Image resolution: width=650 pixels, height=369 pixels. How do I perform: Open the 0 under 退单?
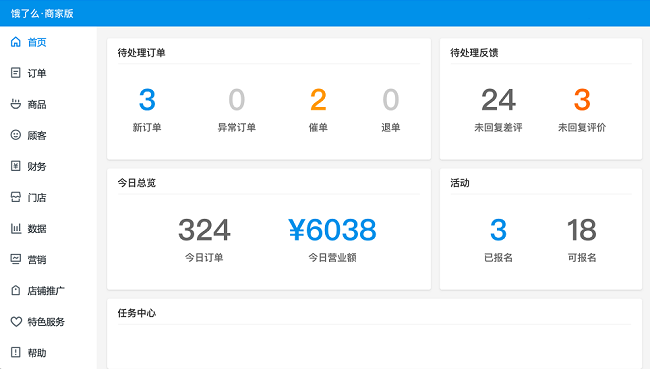(x=391, y=100)
